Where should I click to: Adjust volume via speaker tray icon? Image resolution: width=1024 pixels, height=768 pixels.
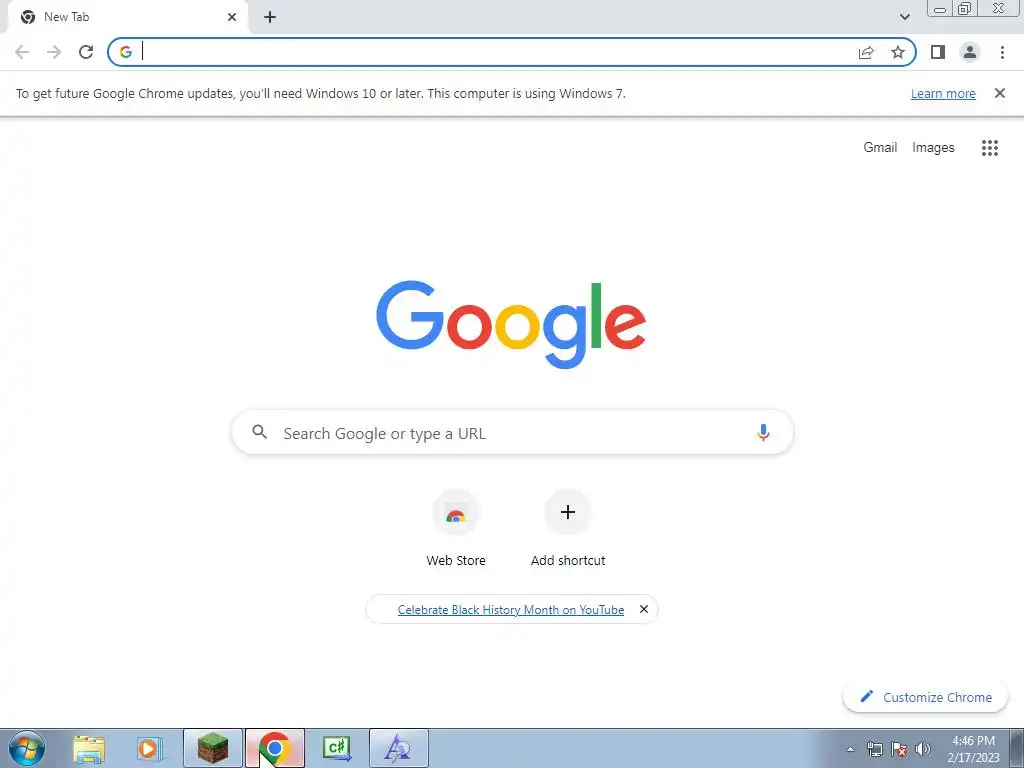[x=923, y=749]
